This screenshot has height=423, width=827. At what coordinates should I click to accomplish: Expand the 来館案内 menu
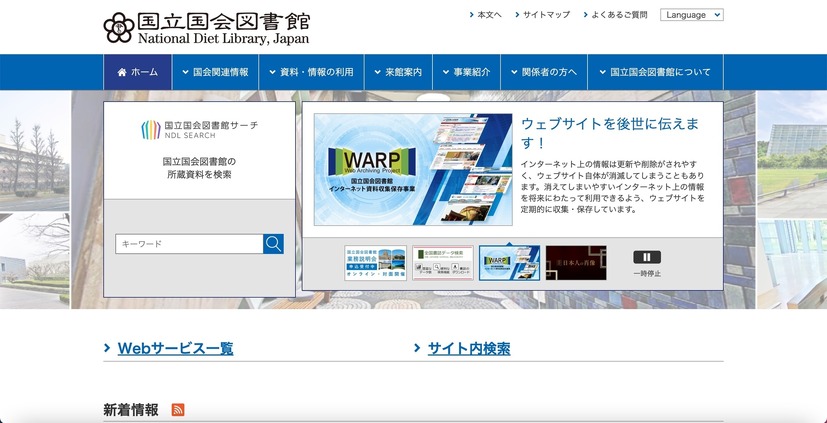coord(398,72)
